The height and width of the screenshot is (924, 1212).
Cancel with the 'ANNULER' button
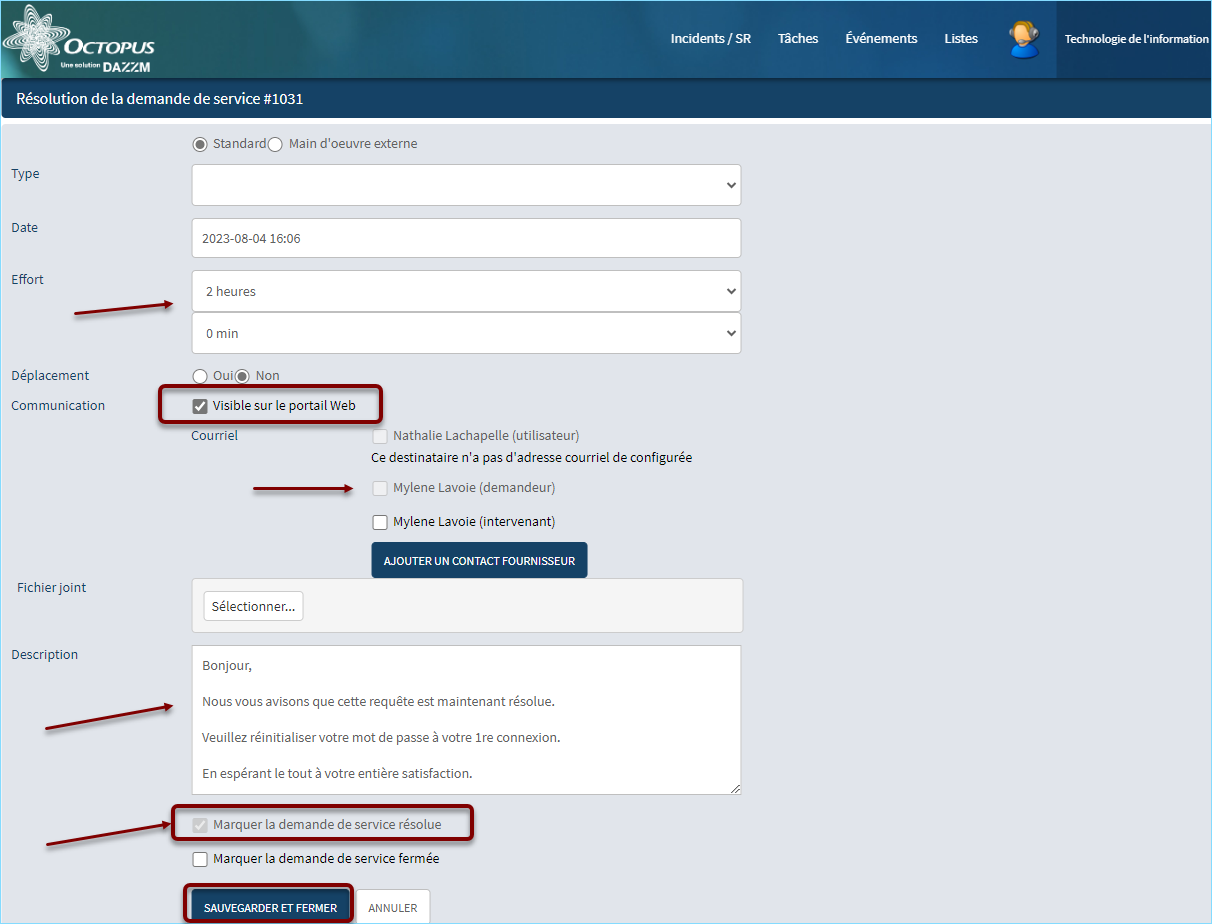(x=392, y=907)
